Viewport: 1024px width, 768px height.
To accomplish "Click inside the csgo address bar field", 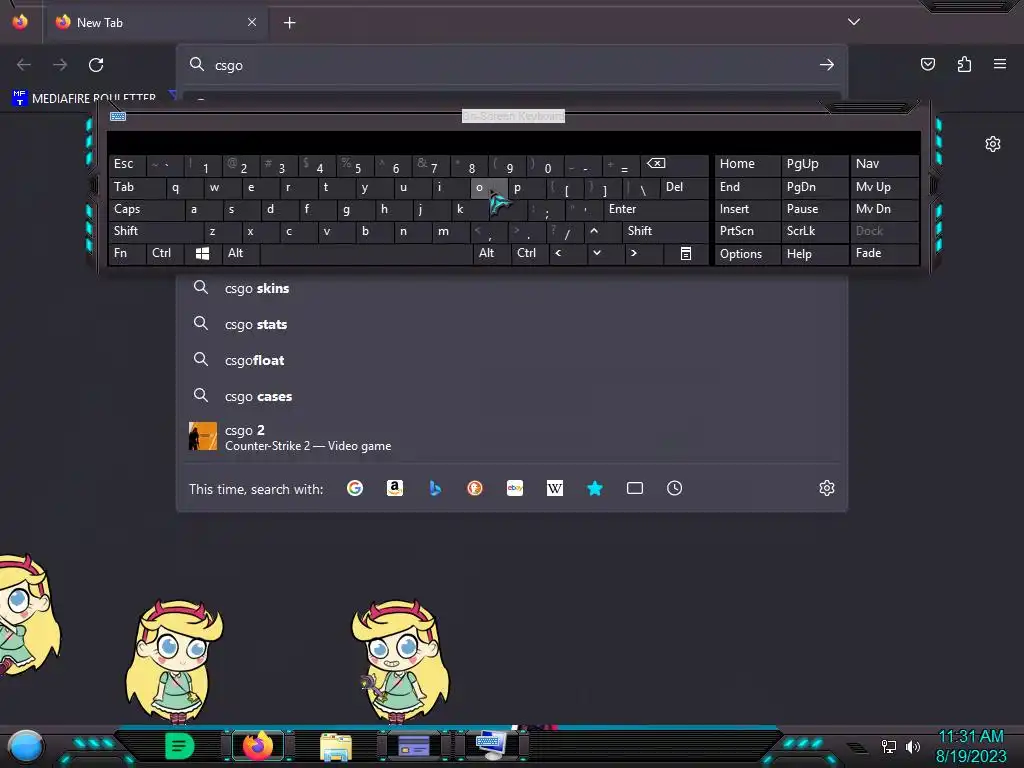I will pos(512,65).
